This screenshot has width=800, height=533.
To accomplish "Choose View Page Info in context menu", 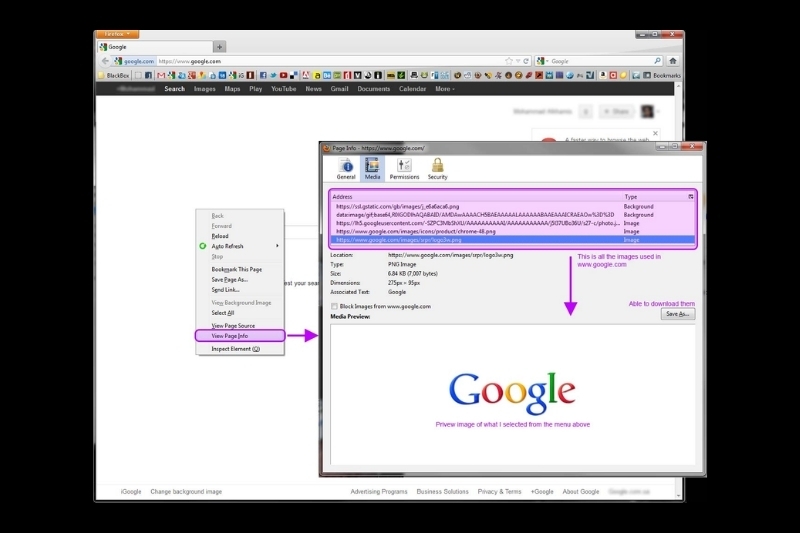I will (240, 336).
